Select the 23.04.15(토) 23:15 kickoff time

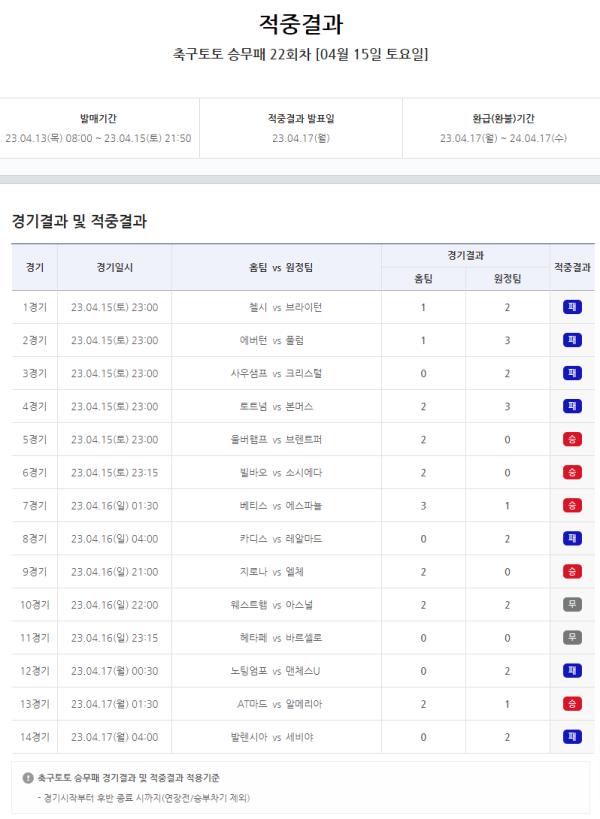pyautogui.click(x=114, y=473)
